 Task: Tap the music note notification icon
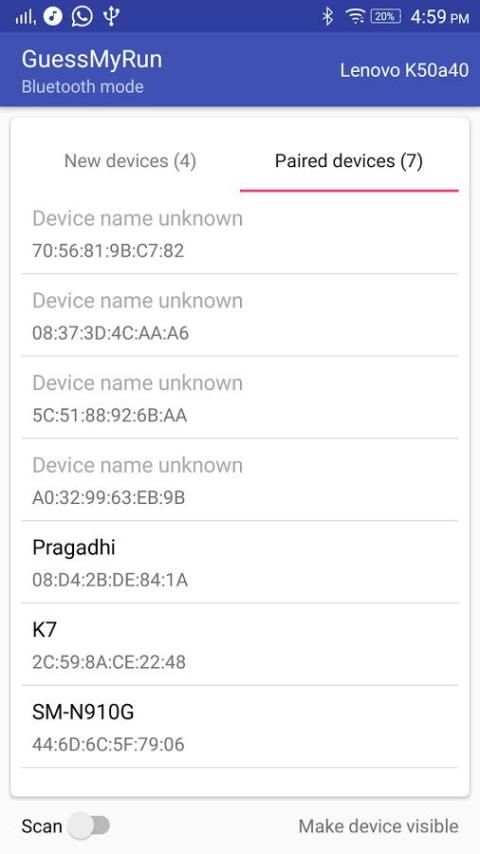[x=53, y=16]
